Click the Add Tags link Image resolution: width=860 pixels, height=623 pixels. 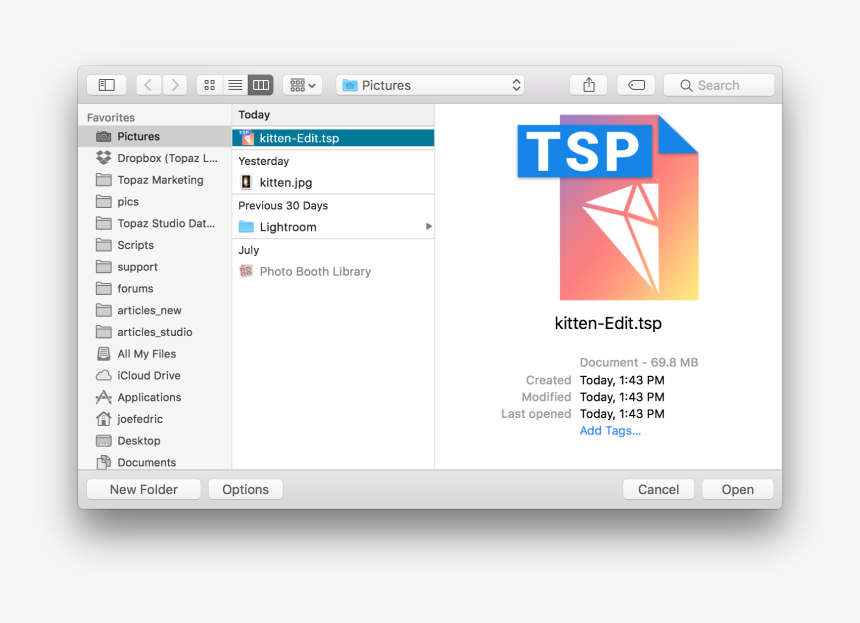click(x=610, y=430)
